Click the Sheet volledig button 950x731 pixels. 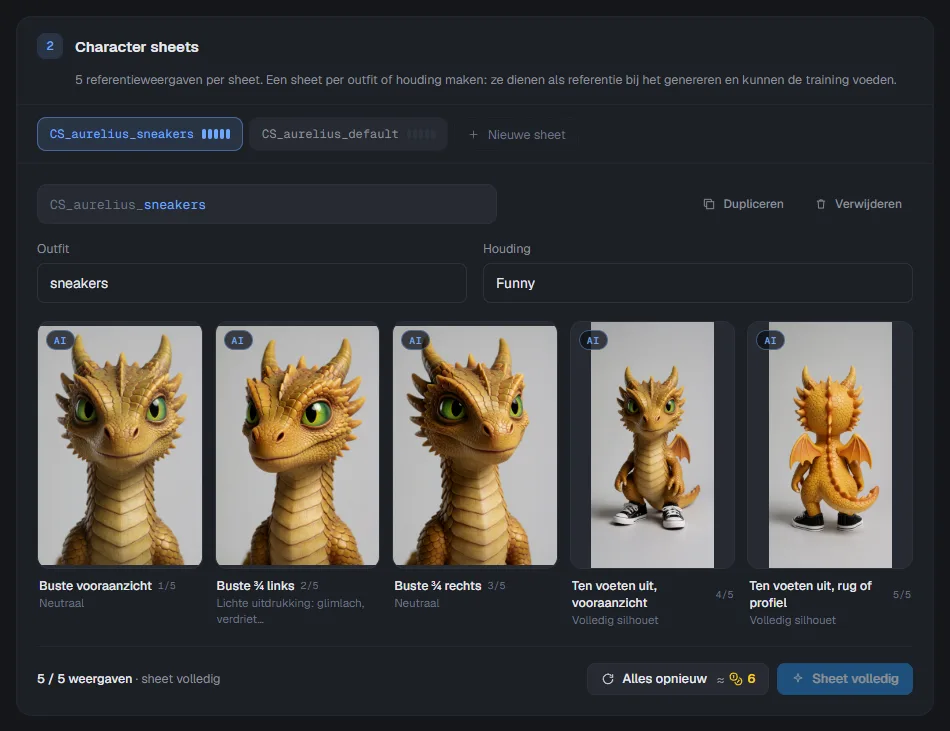[845, 679]
